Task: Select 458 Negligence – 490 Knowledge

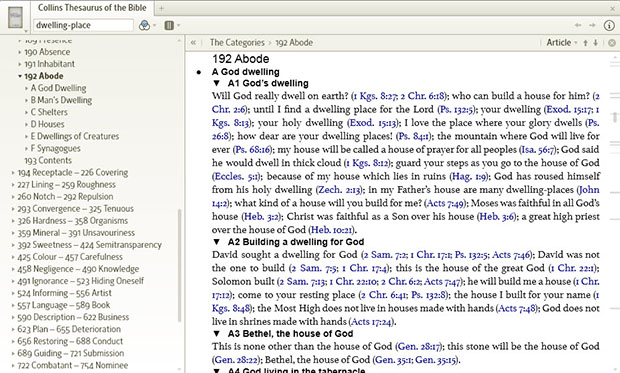Action: [78, 269]
